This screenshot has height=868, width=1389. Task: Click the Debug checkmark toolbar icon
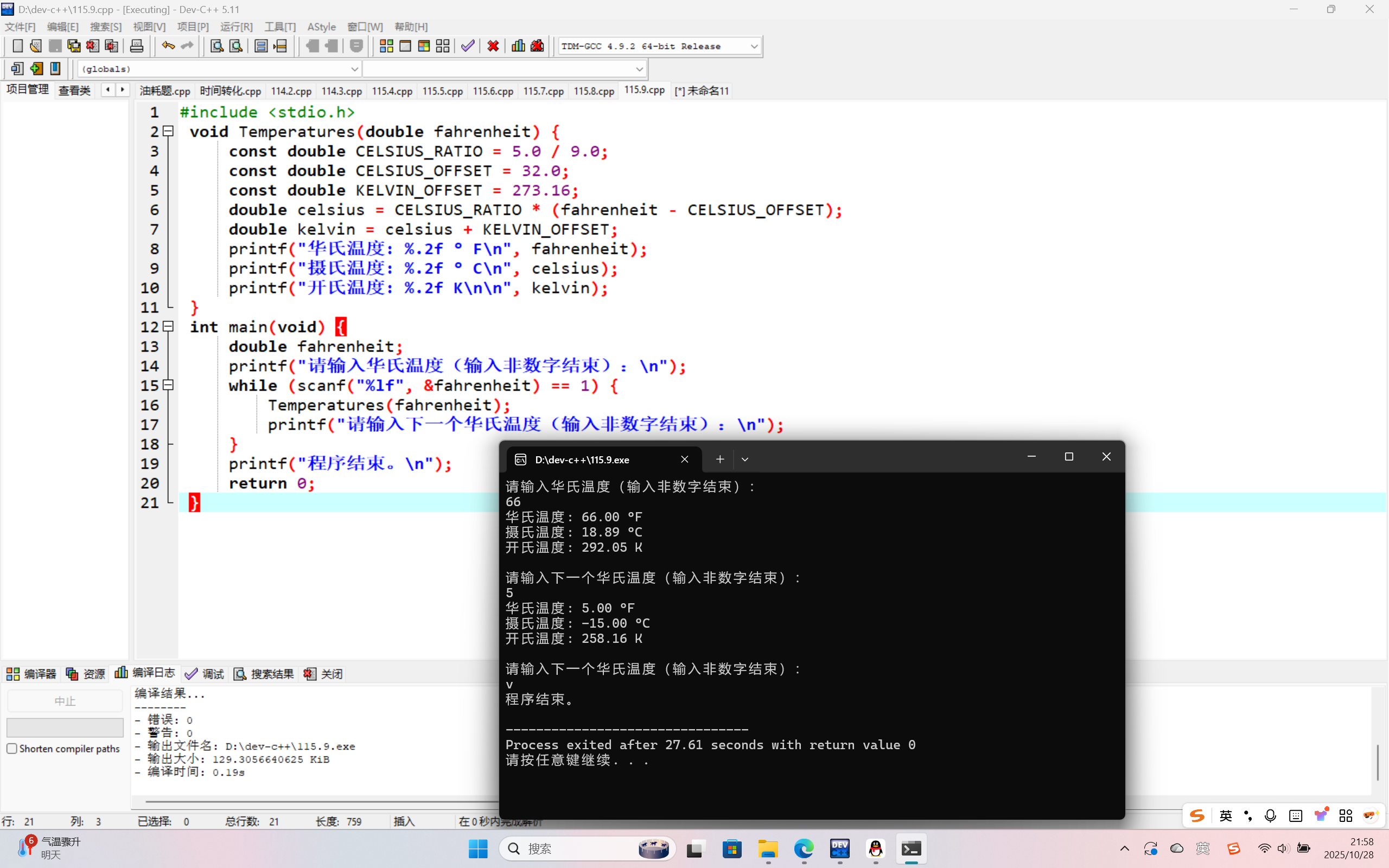click(x=468, y=46)
